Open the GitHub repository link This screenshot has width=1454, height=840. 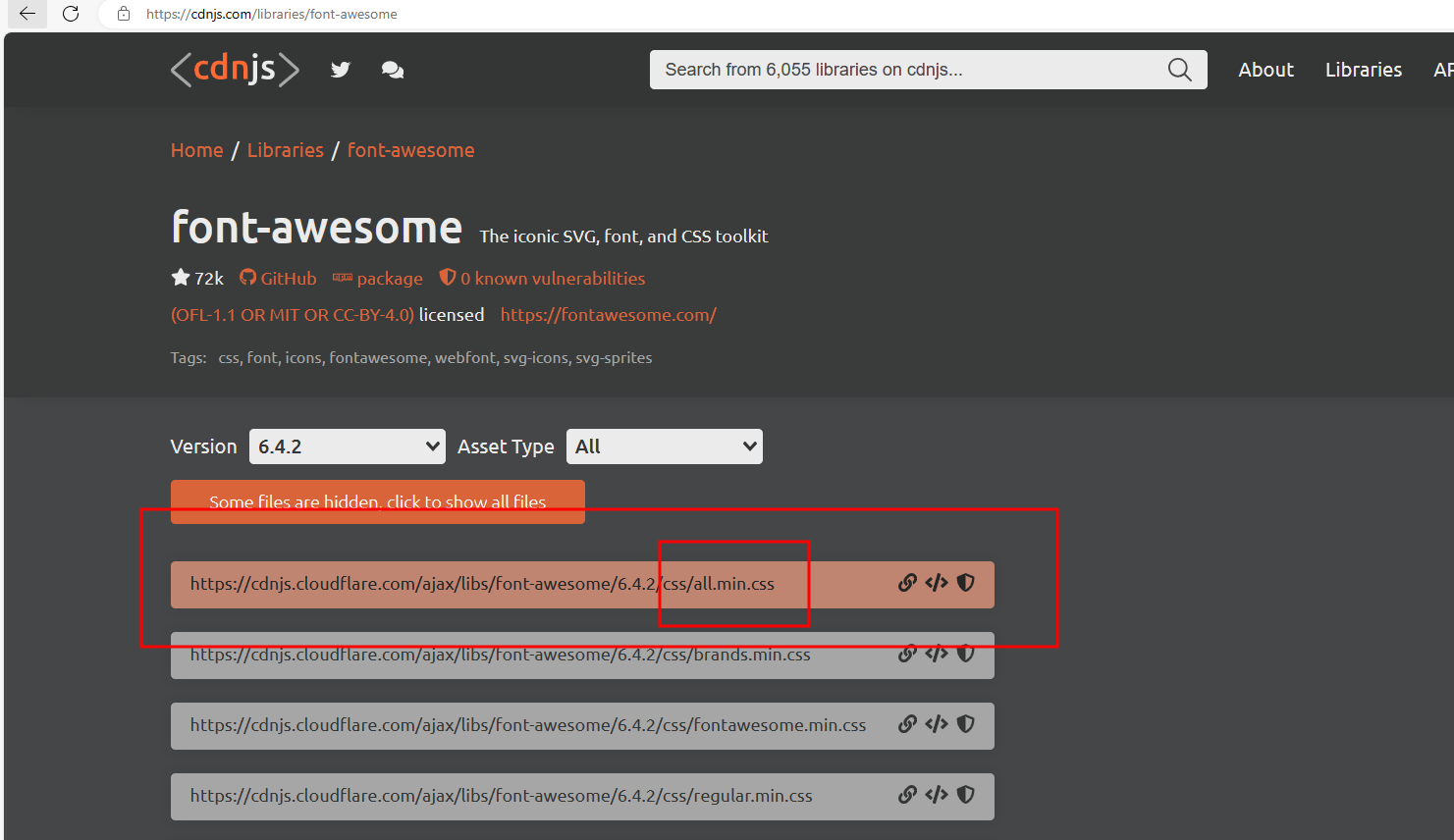point(278,279)
